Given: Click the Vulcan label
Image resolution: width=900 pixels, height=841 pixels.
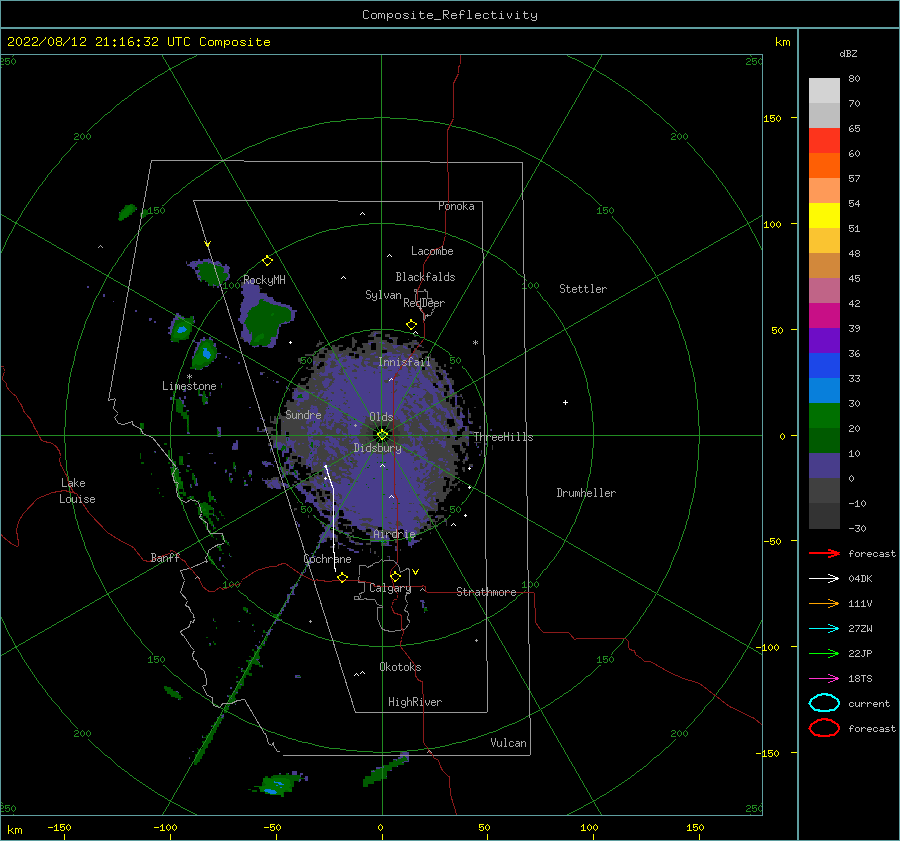Looking at the screenshot, I should point(509,743).
